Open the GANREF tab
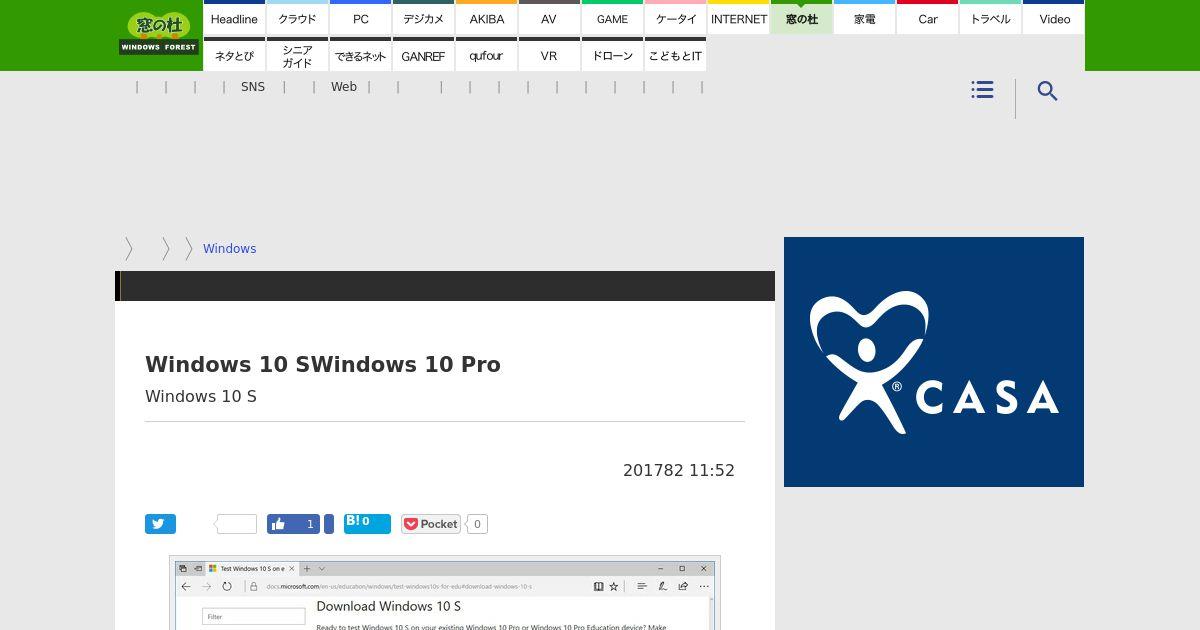Screen dimensions: 1200x630 (x=423, y=55)
